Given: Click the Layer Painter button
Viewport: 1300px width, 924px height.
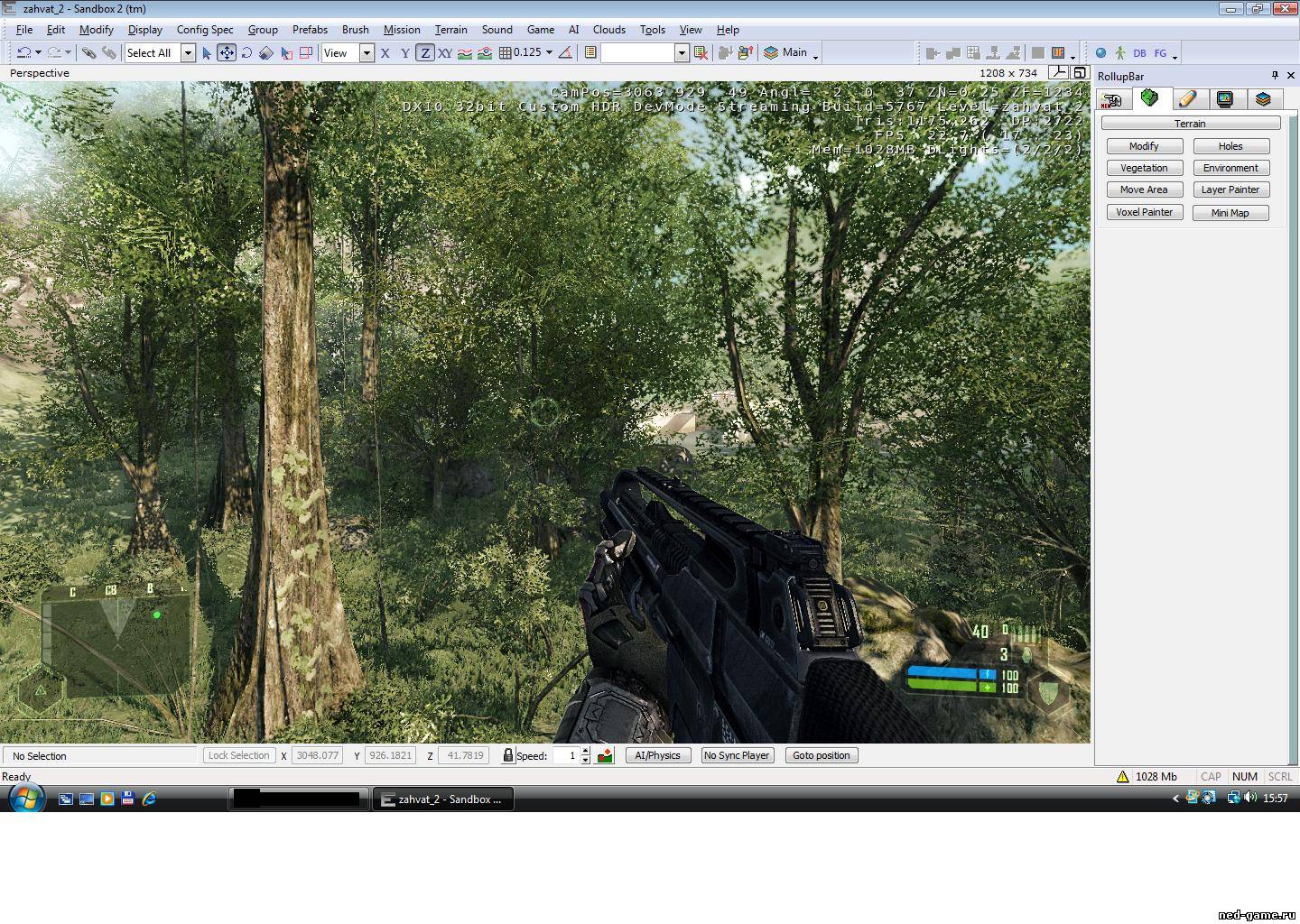Looking at the screenshot, I should [1230, 189].
